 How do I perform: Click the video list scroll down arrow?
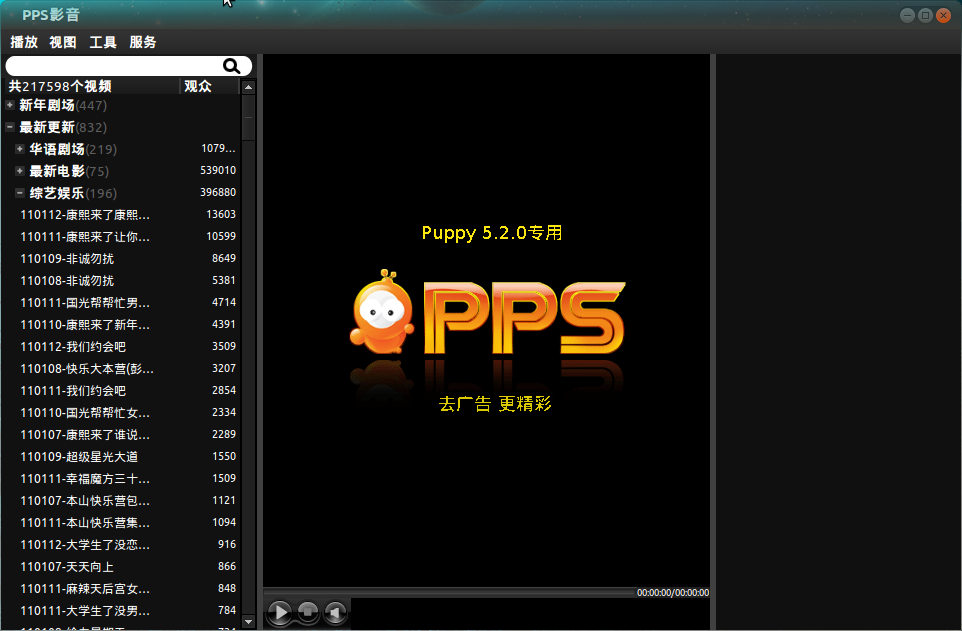pos(248,622)
